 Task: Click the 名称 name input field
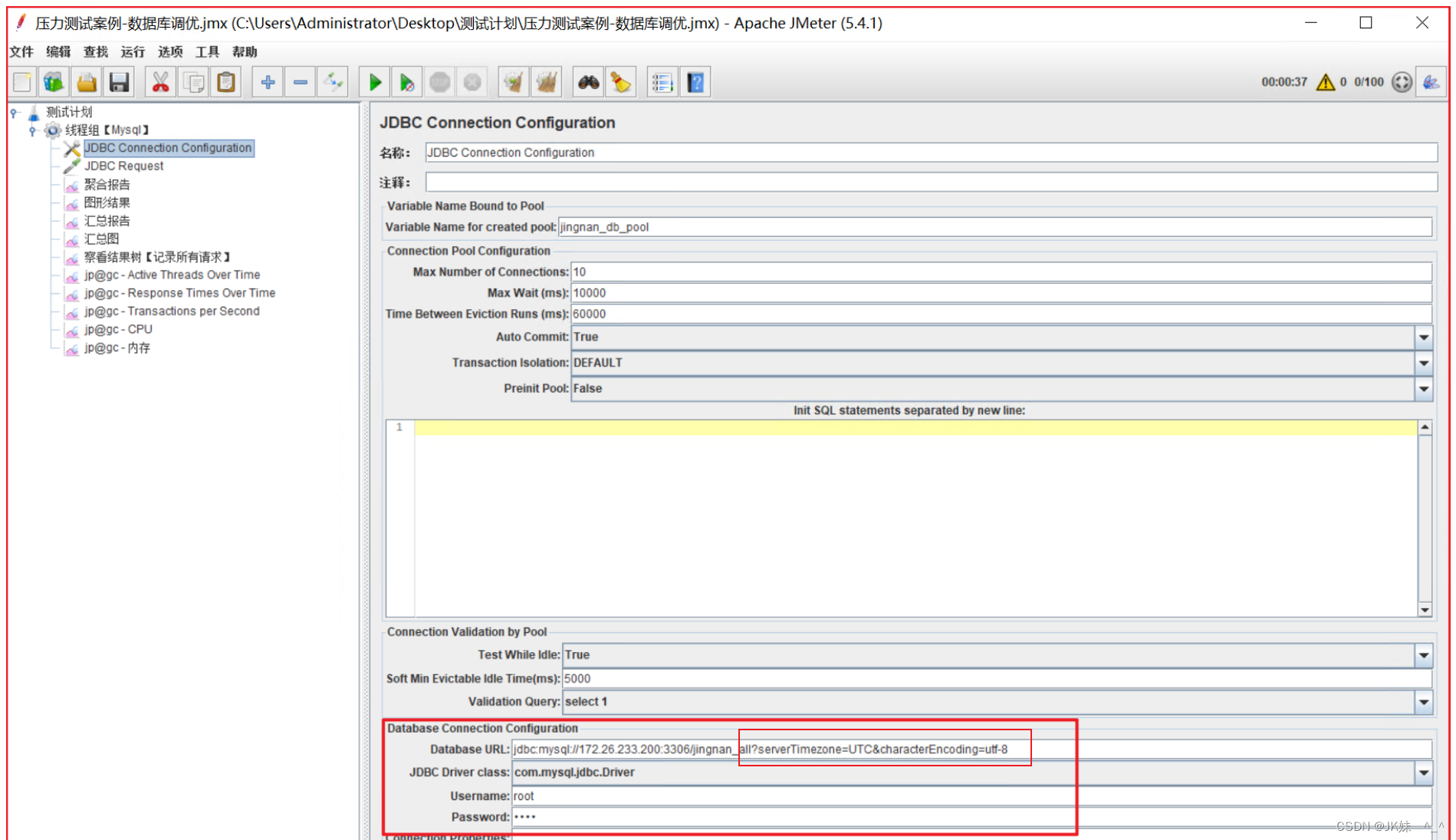pos(931,153)
